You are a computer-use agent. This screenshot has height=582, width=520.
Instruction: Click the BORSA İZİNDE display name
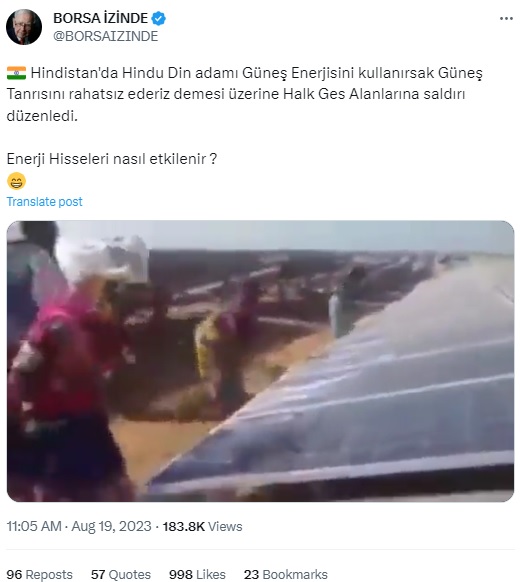pos(100,18)
